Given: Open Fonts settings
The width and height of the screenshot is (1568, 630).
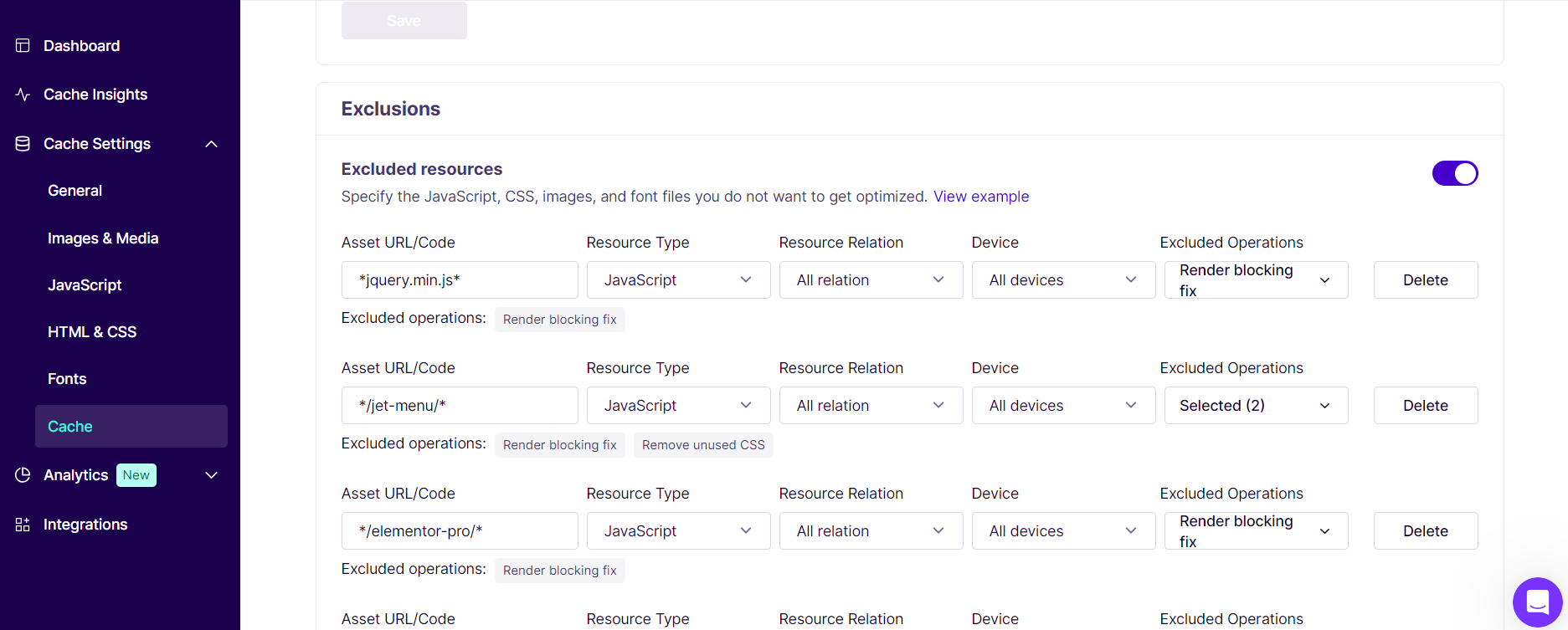Looking at the screenshot, I should tap(67, 379).
